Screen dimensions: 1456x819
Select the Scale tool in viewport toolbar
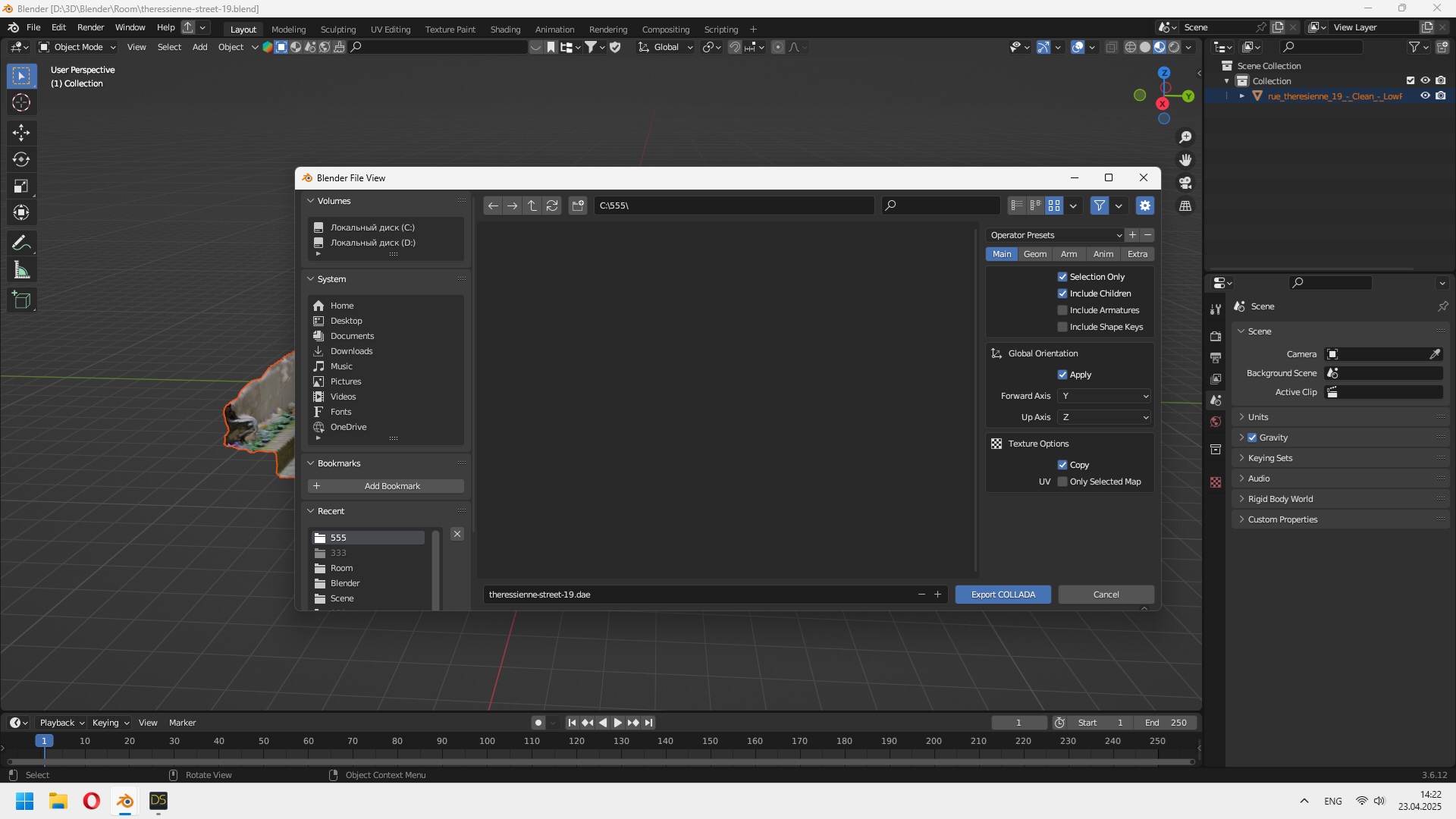(x=21, y=186)
